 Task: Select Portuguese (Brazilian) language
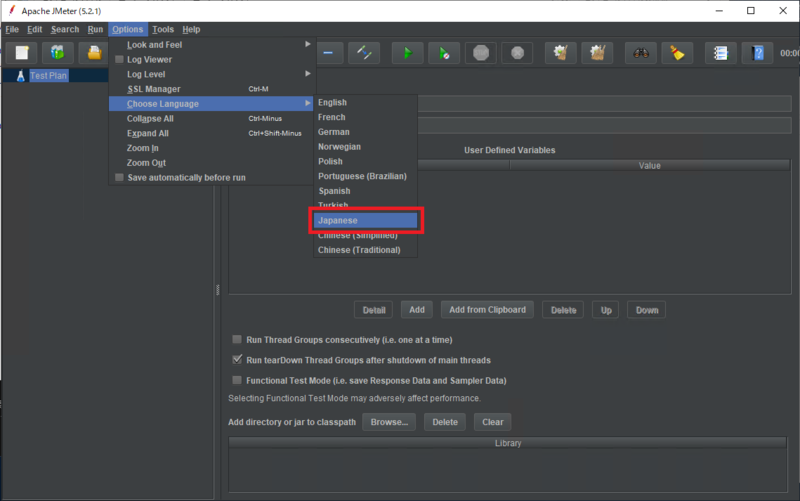[365, 176]
